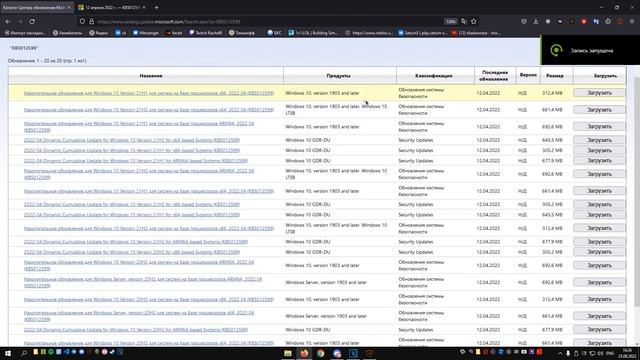Click Загрузить for the Windows Server 20H2 x64 row
Image resolution: width=640 pixels, height=360 pixels.
tap(599, 316)
